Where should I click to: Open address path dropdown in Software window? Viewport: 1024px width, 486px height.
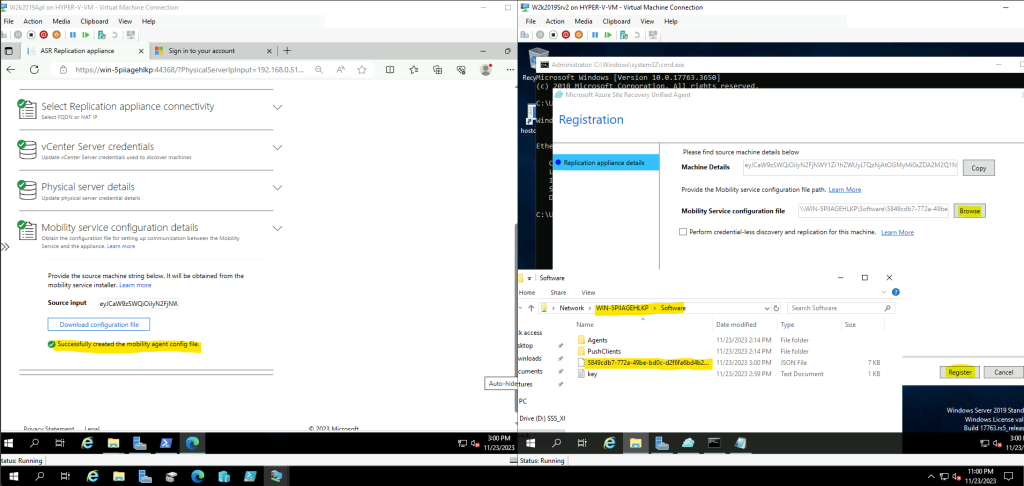pos(767,308)
